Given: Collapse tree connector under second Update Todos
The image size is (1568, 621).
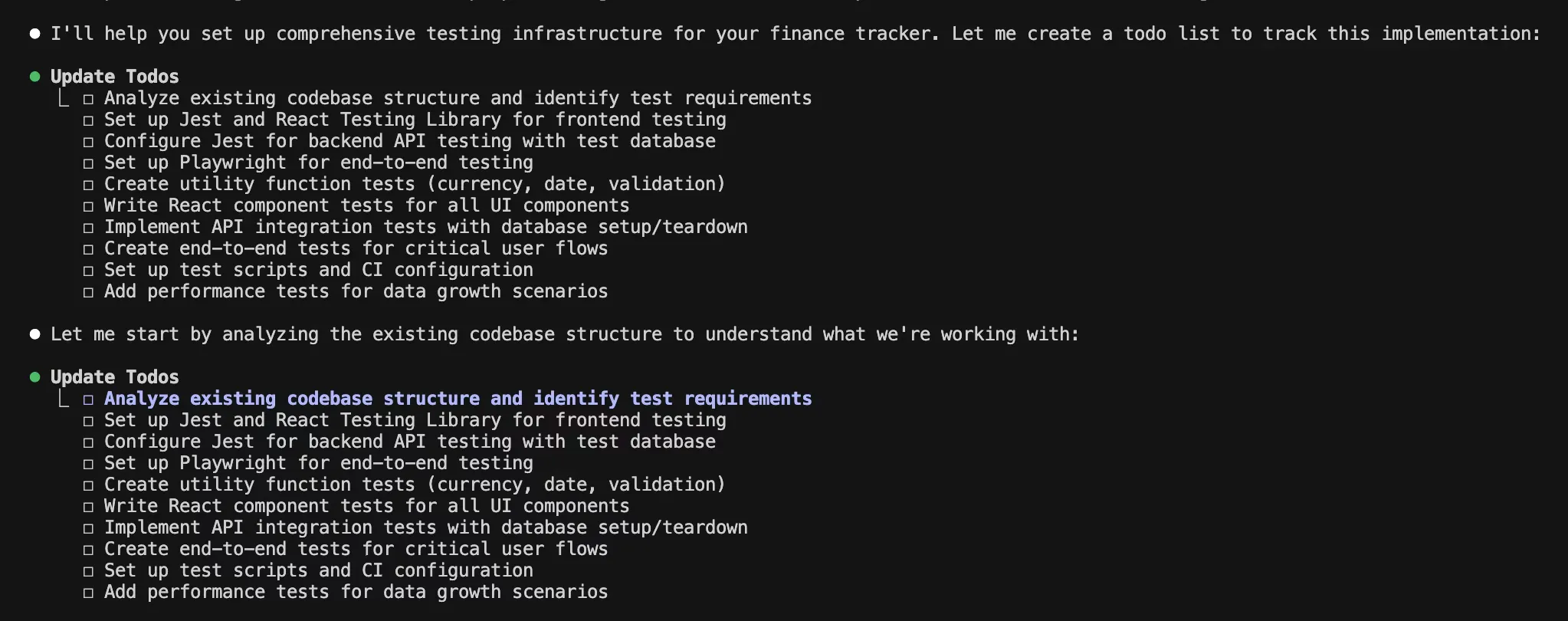Looking at the screenshot, I should (64, 399).
